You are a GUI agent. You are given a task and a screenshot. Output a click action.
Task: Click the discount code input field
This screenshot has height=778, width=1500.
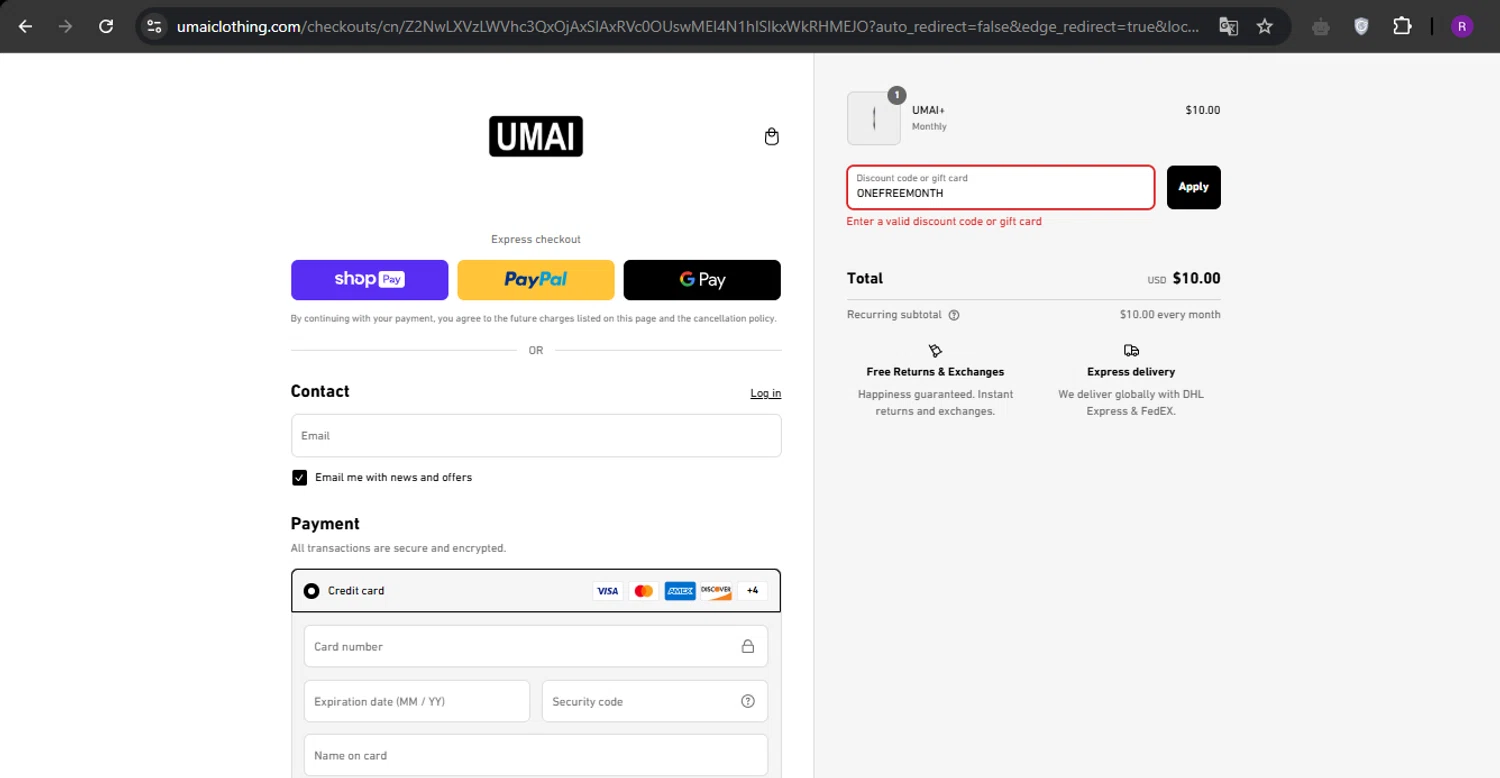[1001, 187]
